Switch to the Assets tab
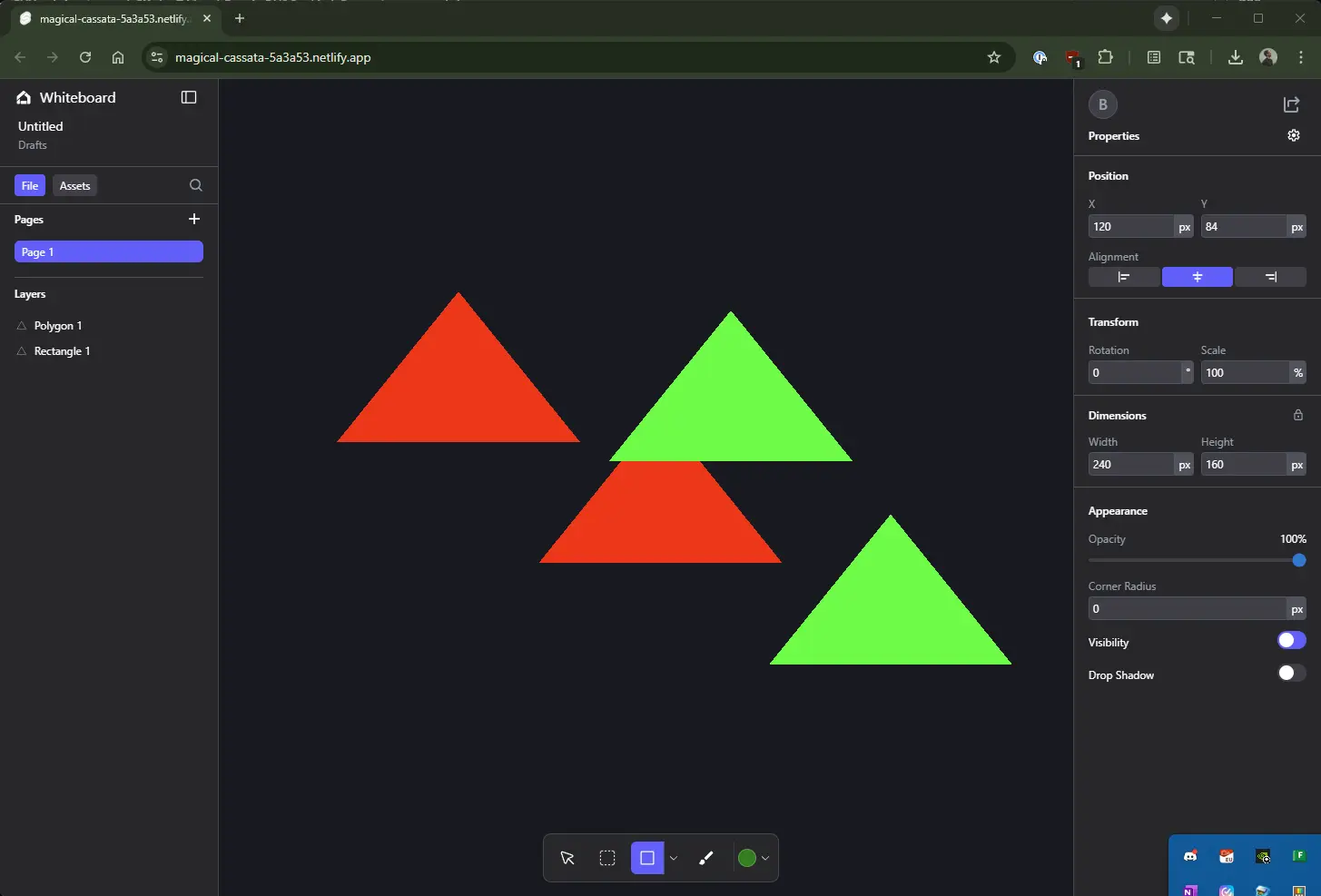This screenshot has height=896, width=1321. 74,185
